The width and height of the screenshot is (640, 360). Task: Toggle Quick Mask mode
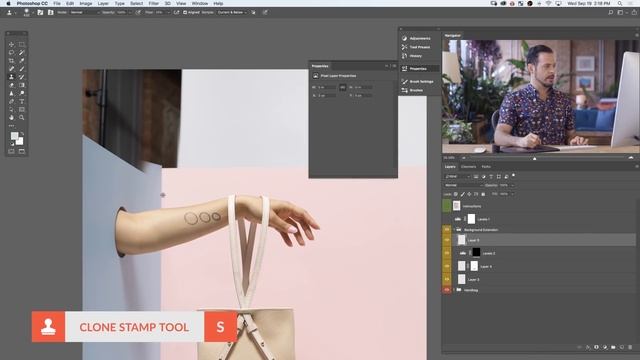[11, 151]
